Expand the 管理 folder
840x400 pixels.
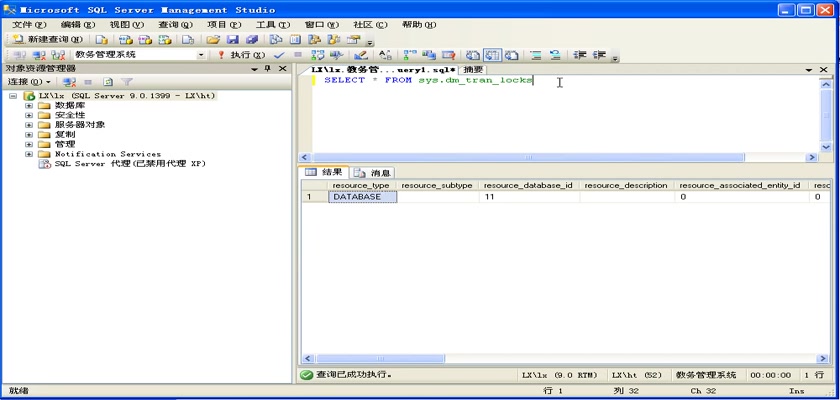click(x=29, y=144)
